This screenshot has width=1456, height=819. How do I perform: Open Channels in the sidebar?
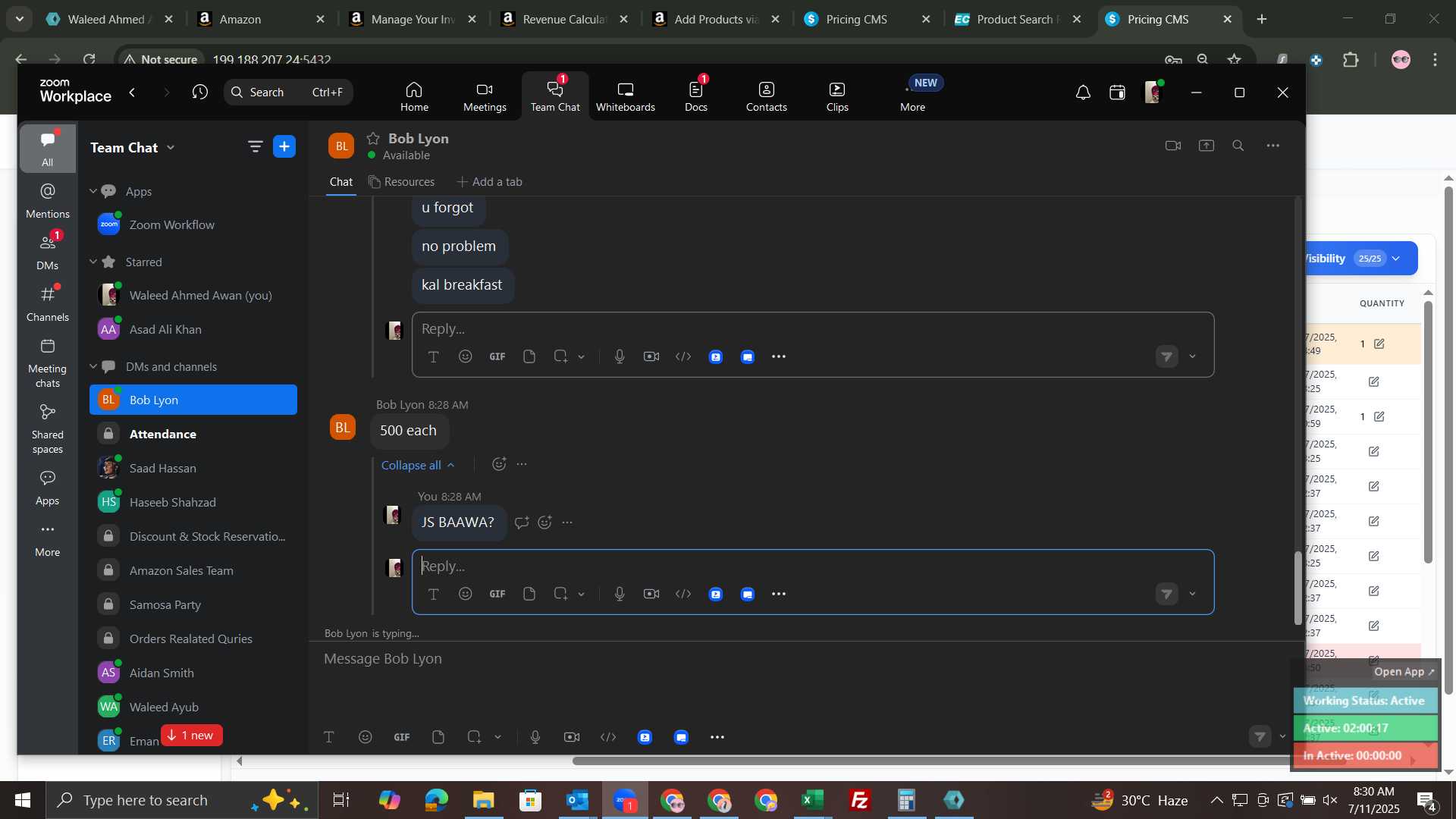tap(47, 303)
